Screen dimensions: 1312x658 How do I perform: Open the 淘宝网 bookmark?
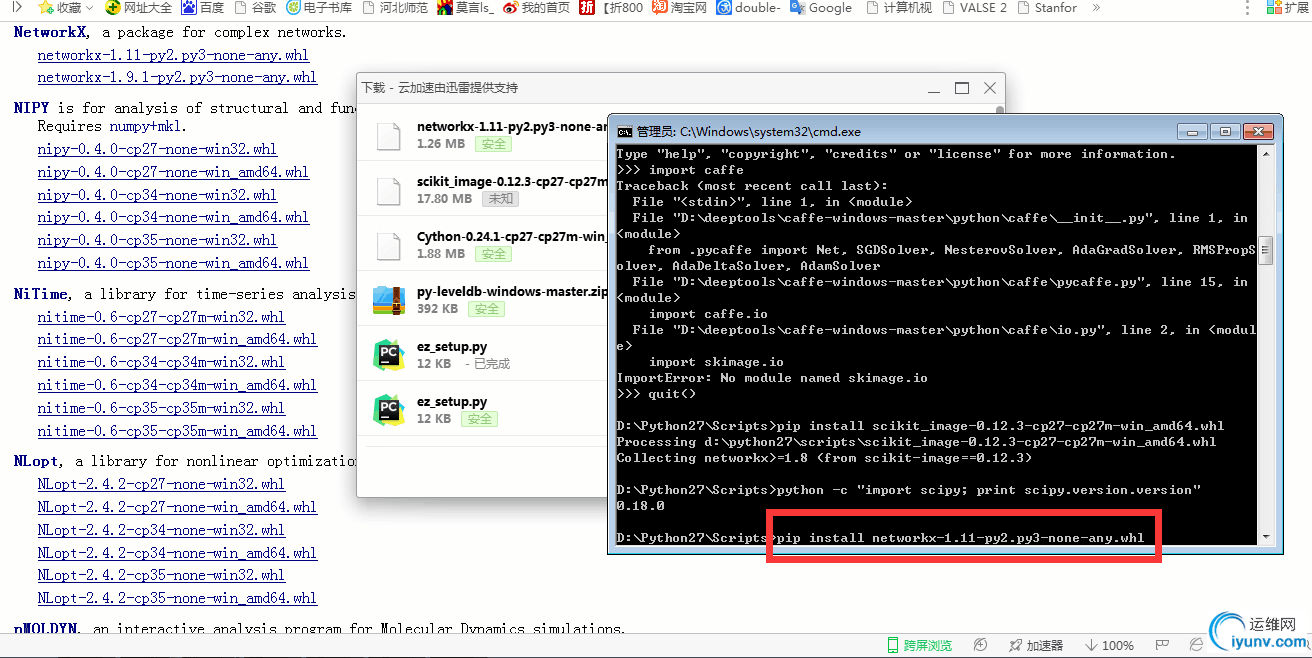click(x=679, y=7)
